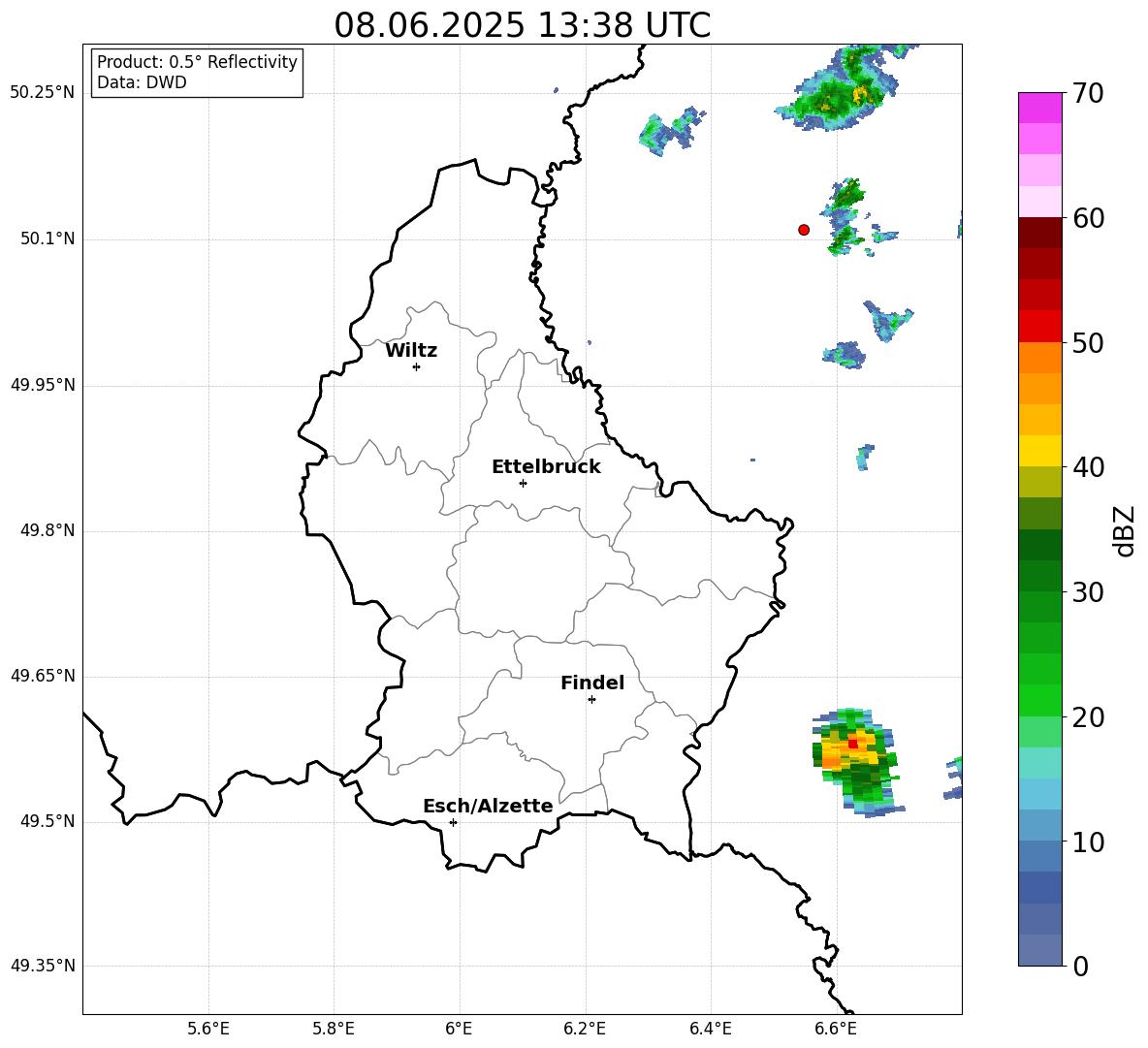Click the 5.6°E longitude label
Screen dimensions: 1148x1048
(208, 1029)
